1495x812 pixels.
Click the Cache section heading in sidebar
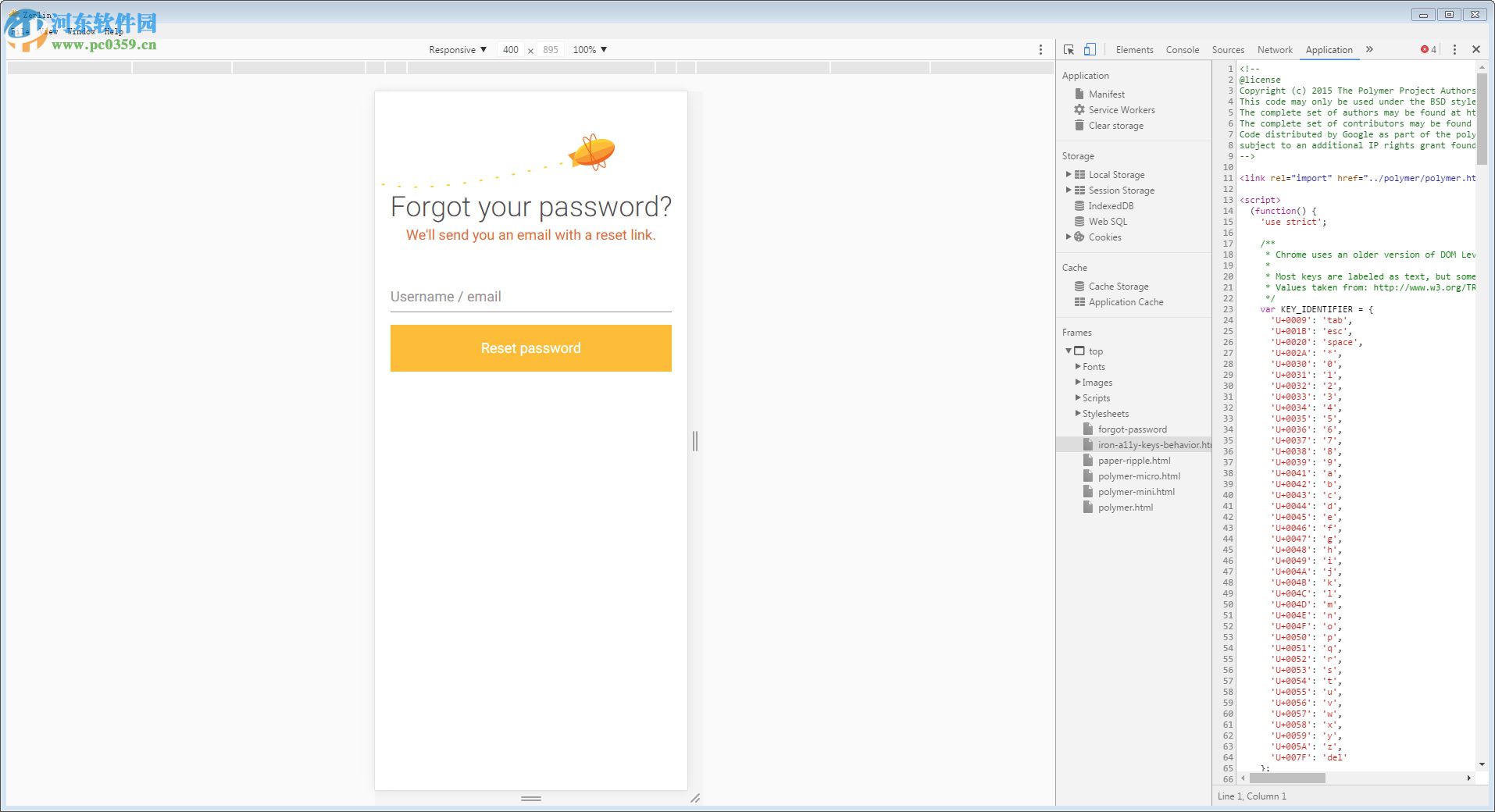[1075, 267]
